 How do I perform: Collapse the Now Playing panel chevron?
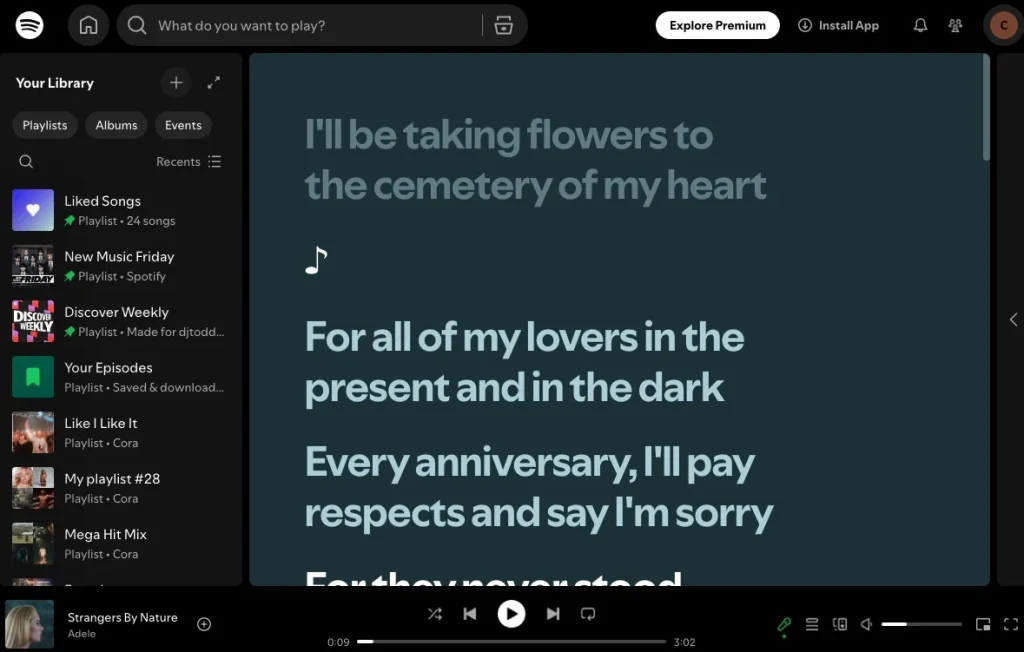pos(1012,319)
